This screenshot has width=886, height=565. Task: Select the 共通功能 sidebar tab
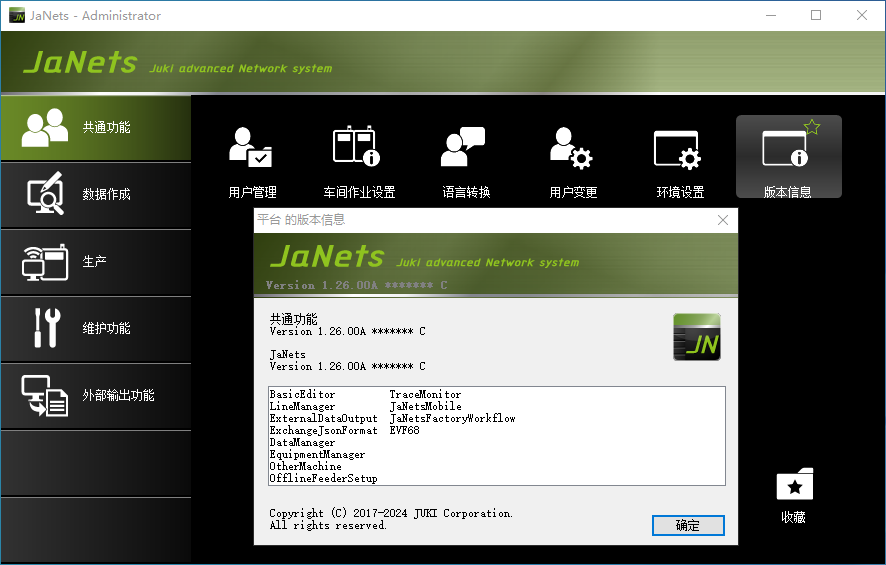click(x=95, y=128)
